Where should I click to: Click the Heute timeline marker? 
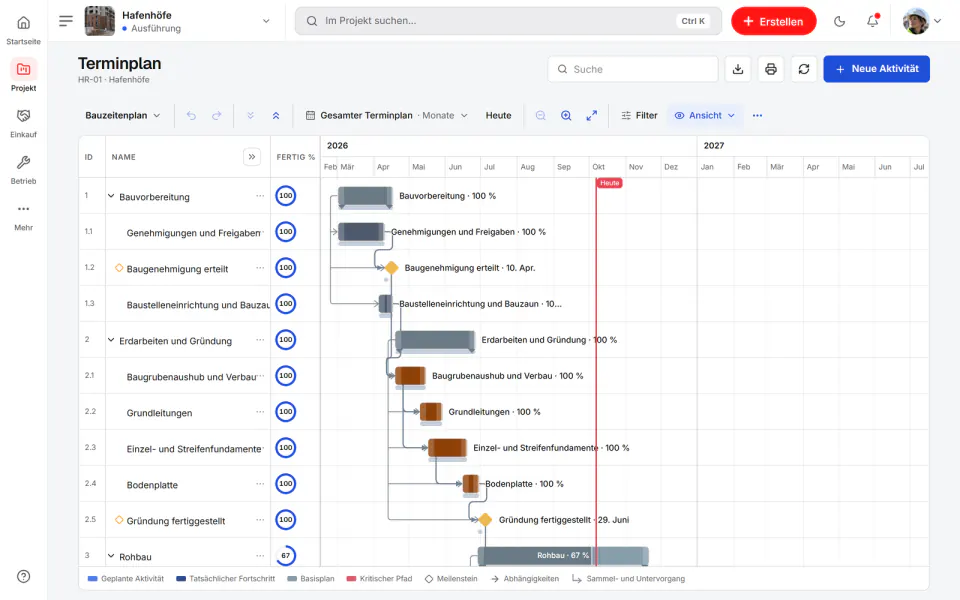coord(609,183)
